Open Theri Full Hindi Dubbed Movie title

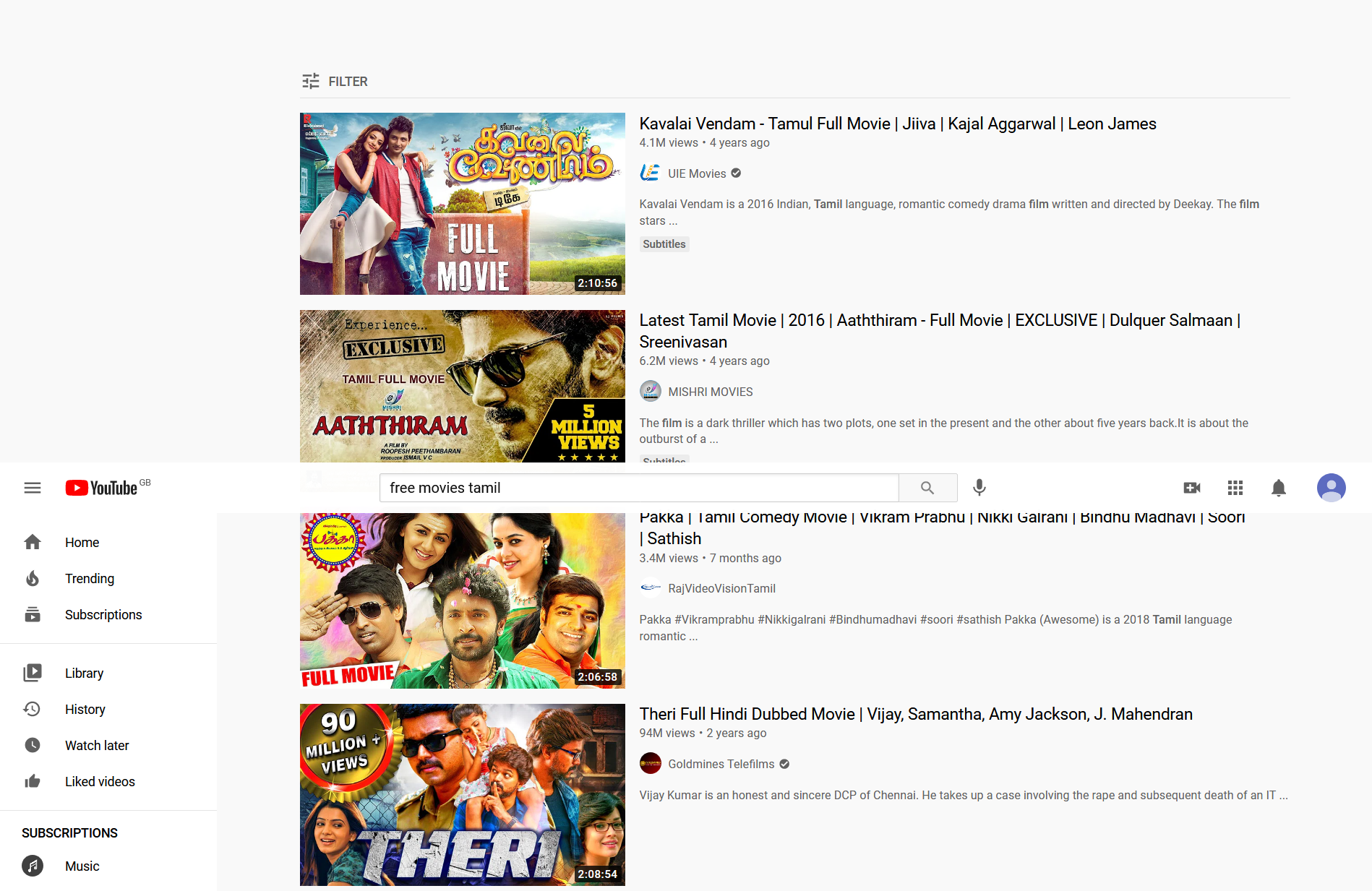(x=916, y=714)
